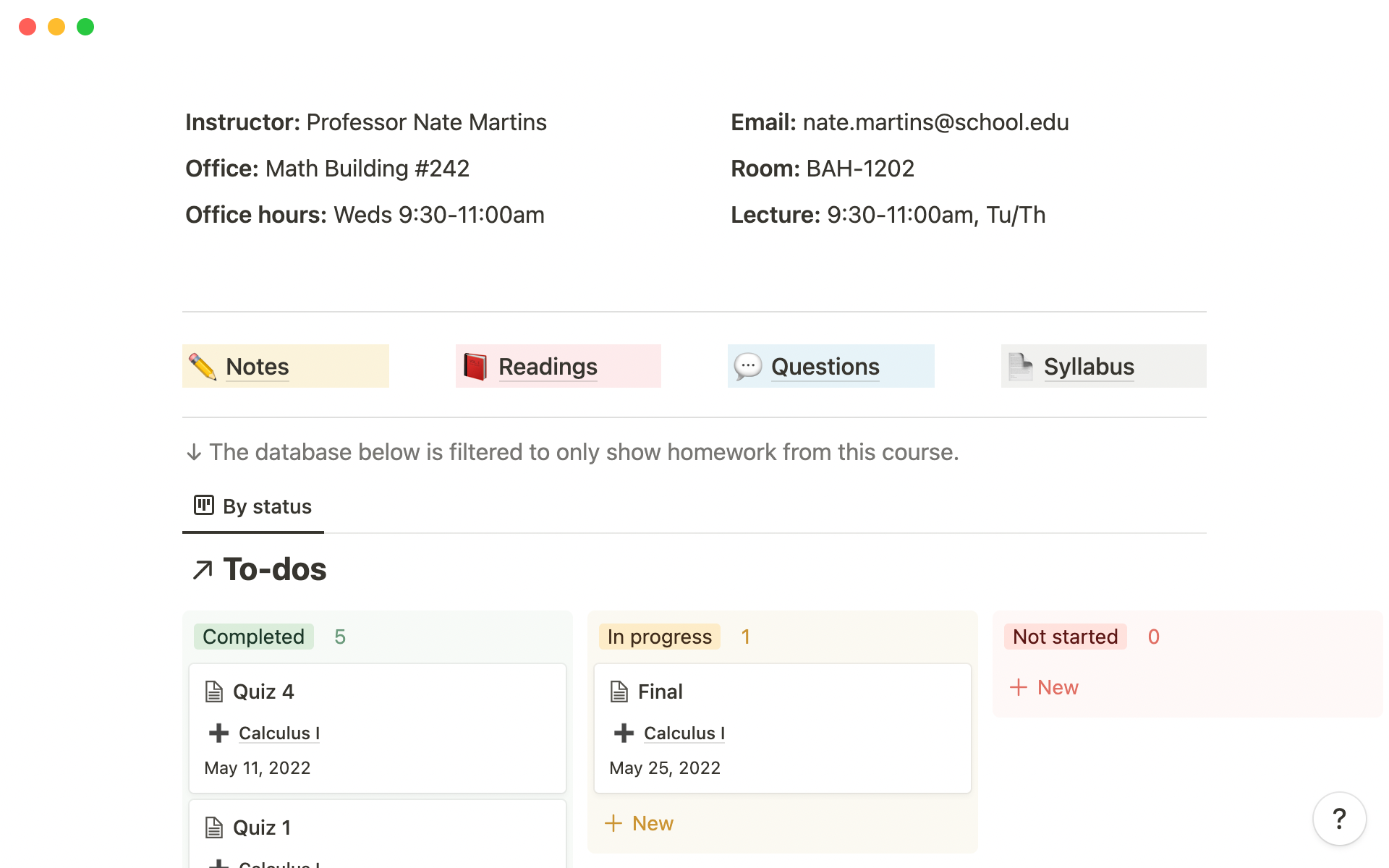Click the Completed status group label

click(253, 637)
